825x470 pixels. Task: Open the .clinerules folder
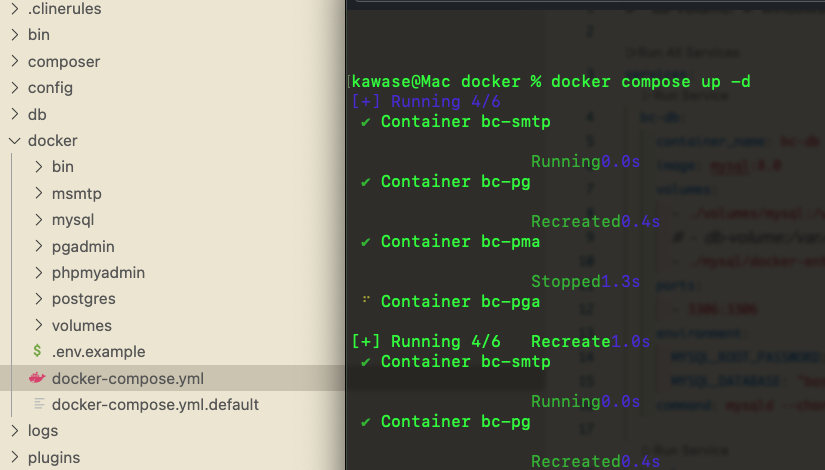pos(64,9)
